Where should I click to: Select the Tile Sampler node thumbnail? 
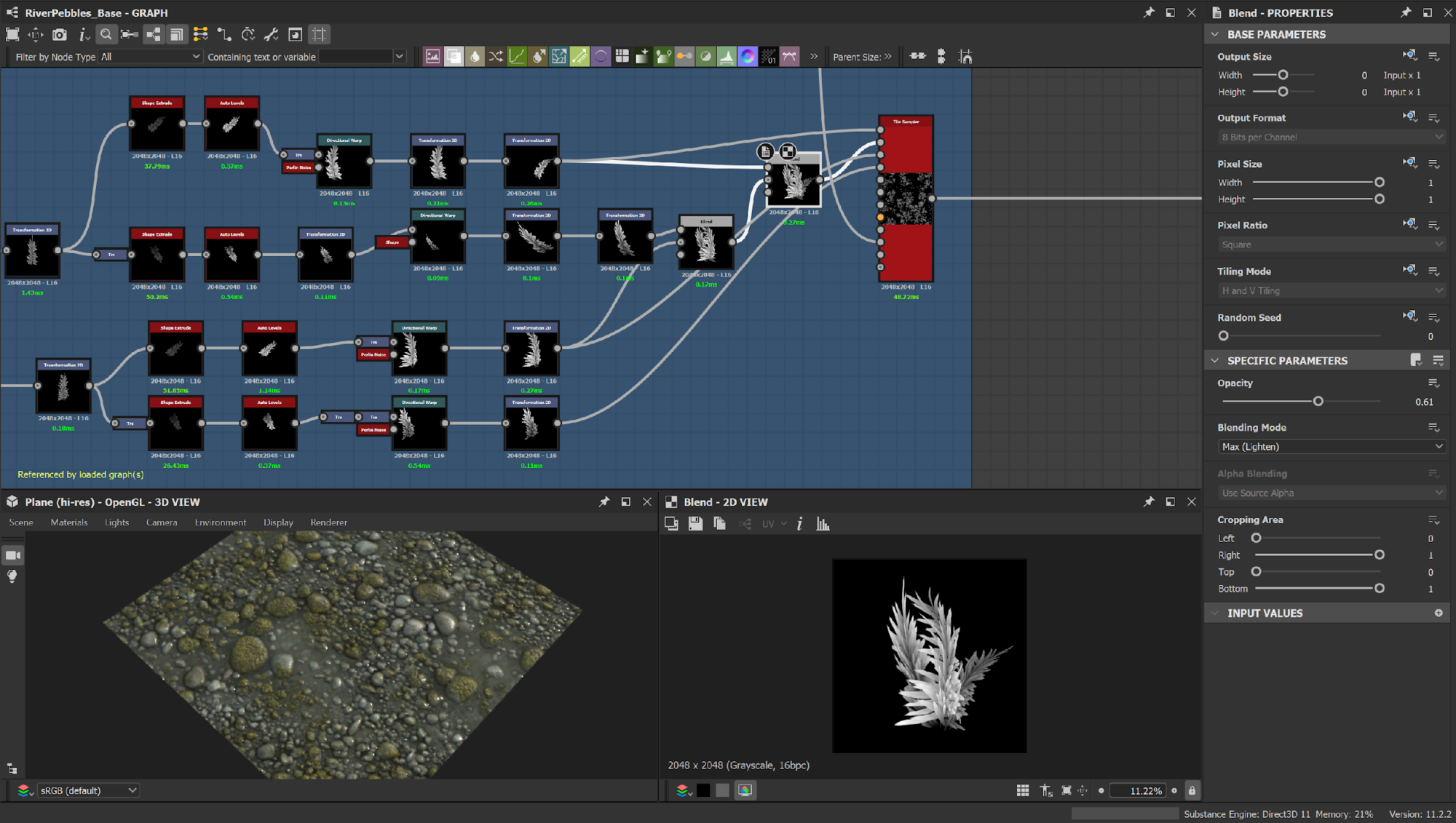[x=906, y=198]
